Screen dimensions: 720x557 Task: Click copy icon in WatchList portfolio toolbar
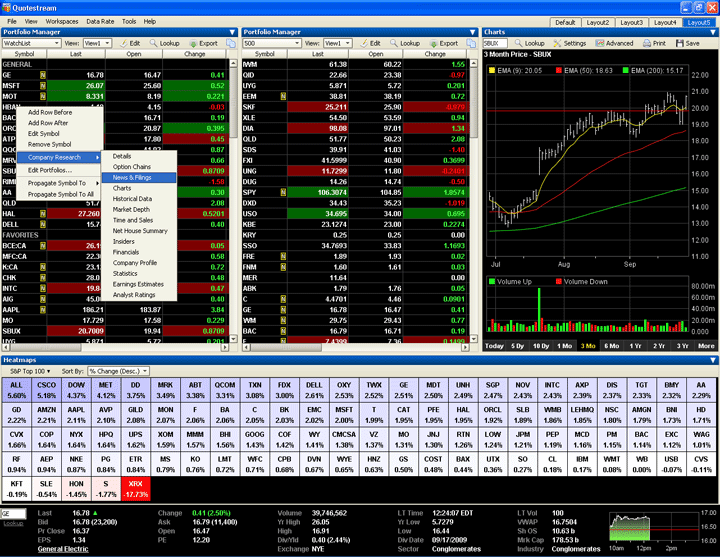[231, 44]
